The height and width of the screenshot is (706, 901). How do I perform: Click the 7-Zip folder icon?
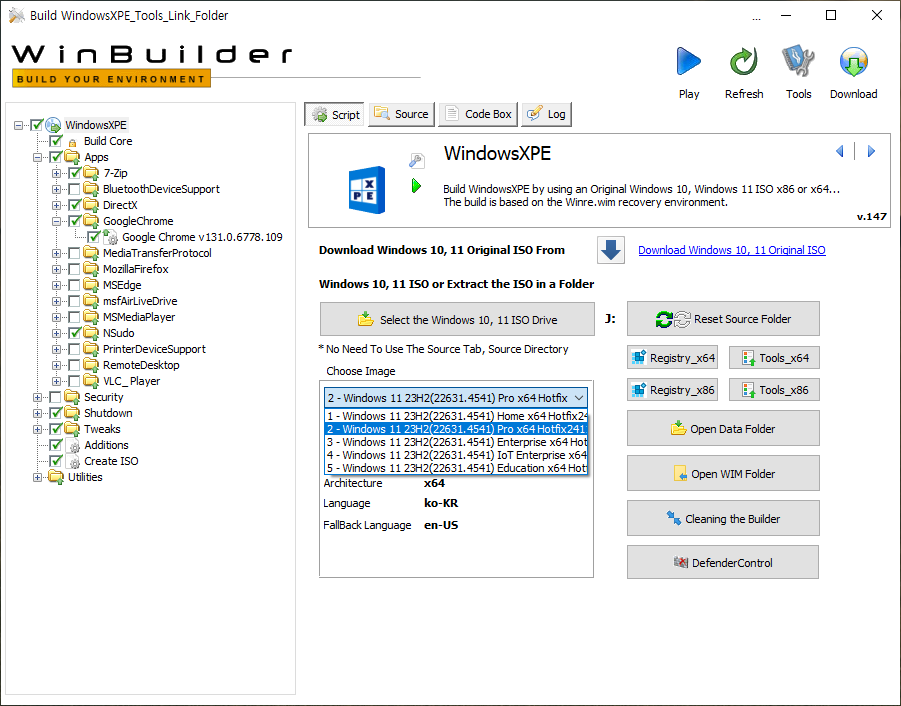tap(91, 173)
